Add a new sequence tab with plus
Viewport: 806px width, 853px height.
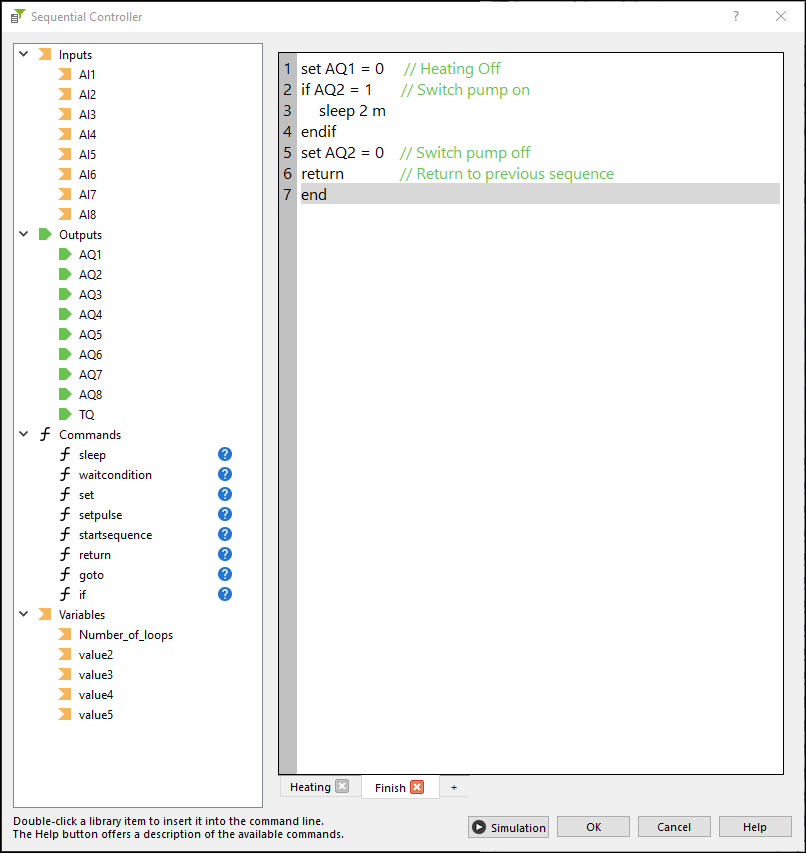coord(453,787)
